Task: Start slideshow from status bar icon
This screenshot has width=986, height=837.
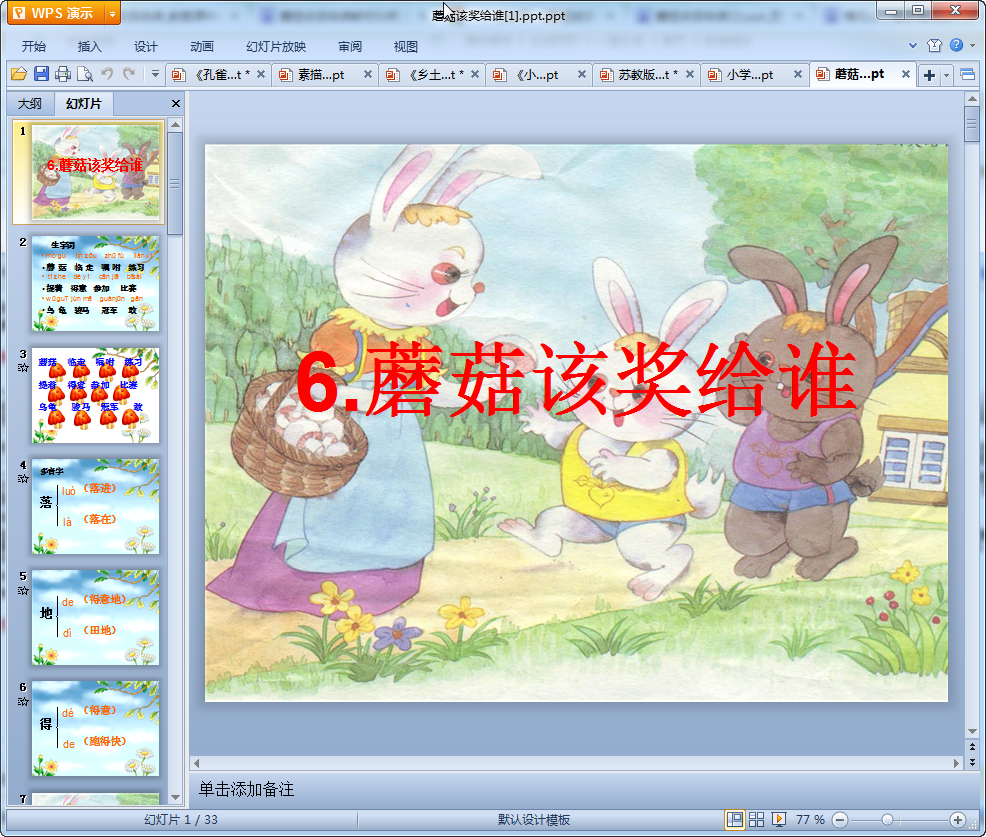Action: tap(778, 819)
